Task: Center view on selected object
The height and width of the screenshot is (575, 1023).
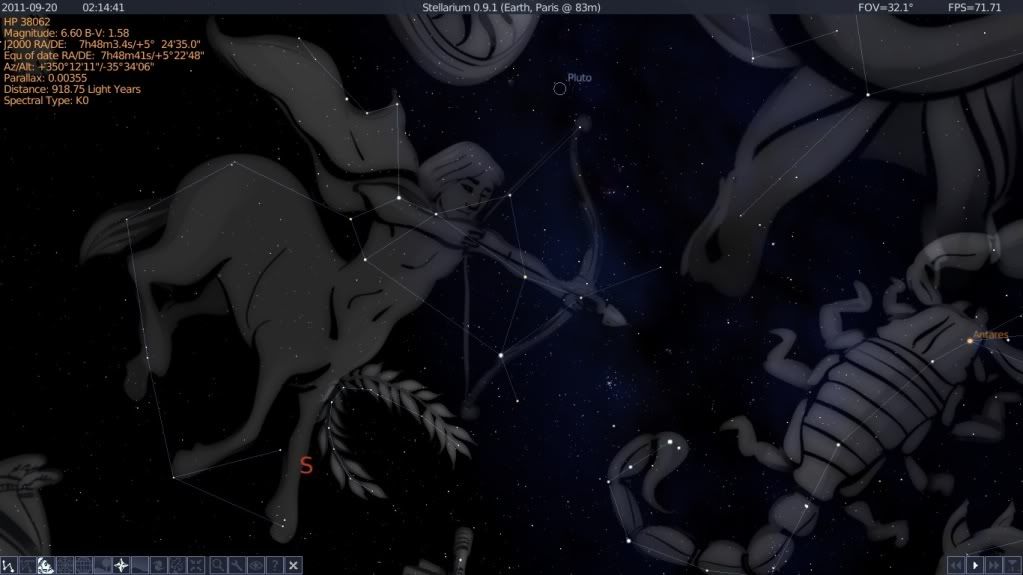Action: tap(196, 565)
